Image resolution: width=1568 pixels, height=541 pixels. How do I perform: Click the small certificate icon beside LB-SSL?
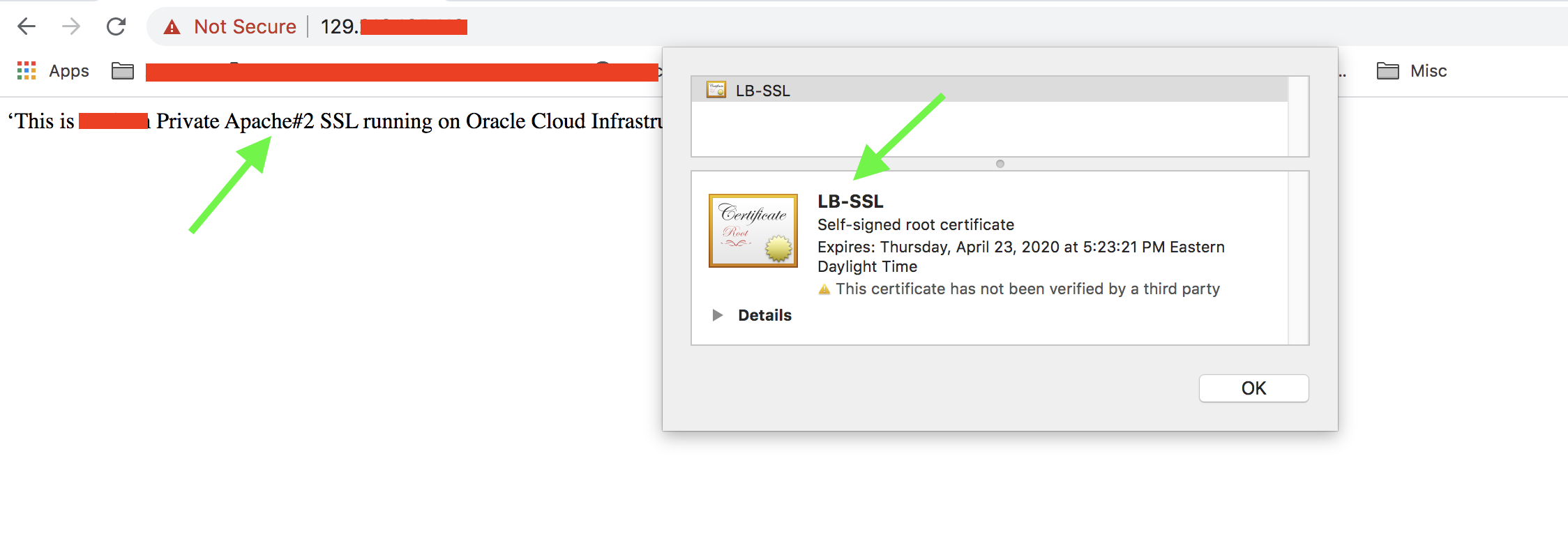click(x=716, y=90)
